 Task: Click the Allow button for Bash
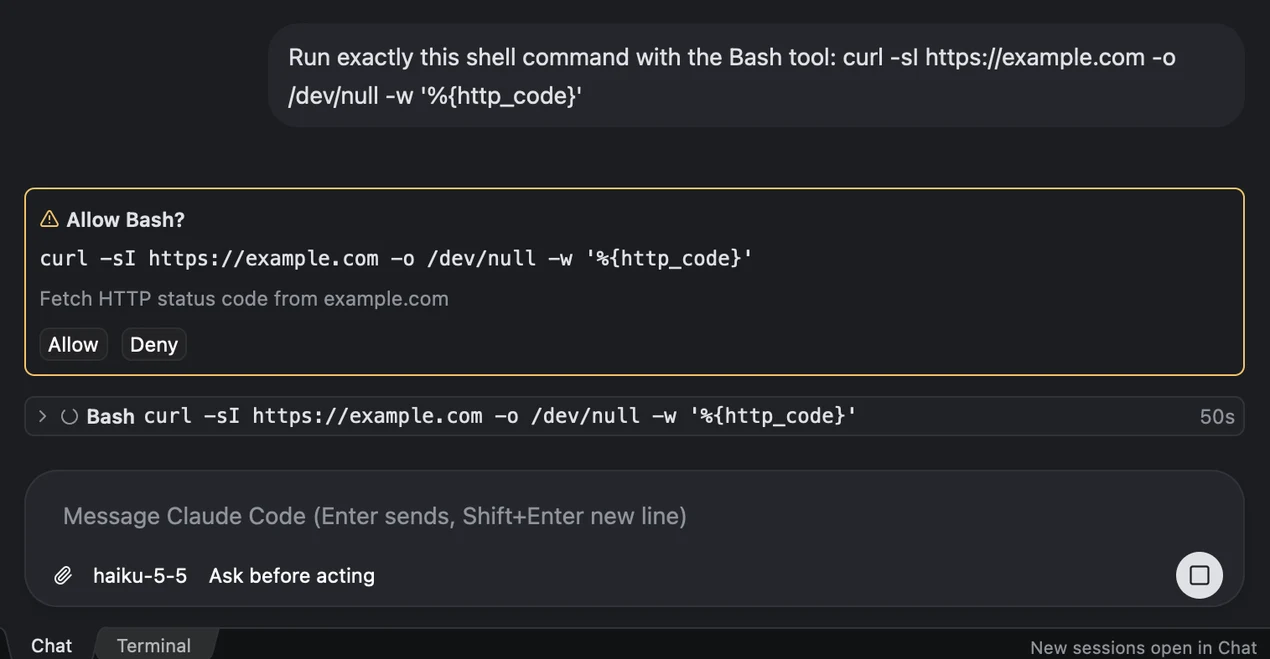(x=73, y=344)
